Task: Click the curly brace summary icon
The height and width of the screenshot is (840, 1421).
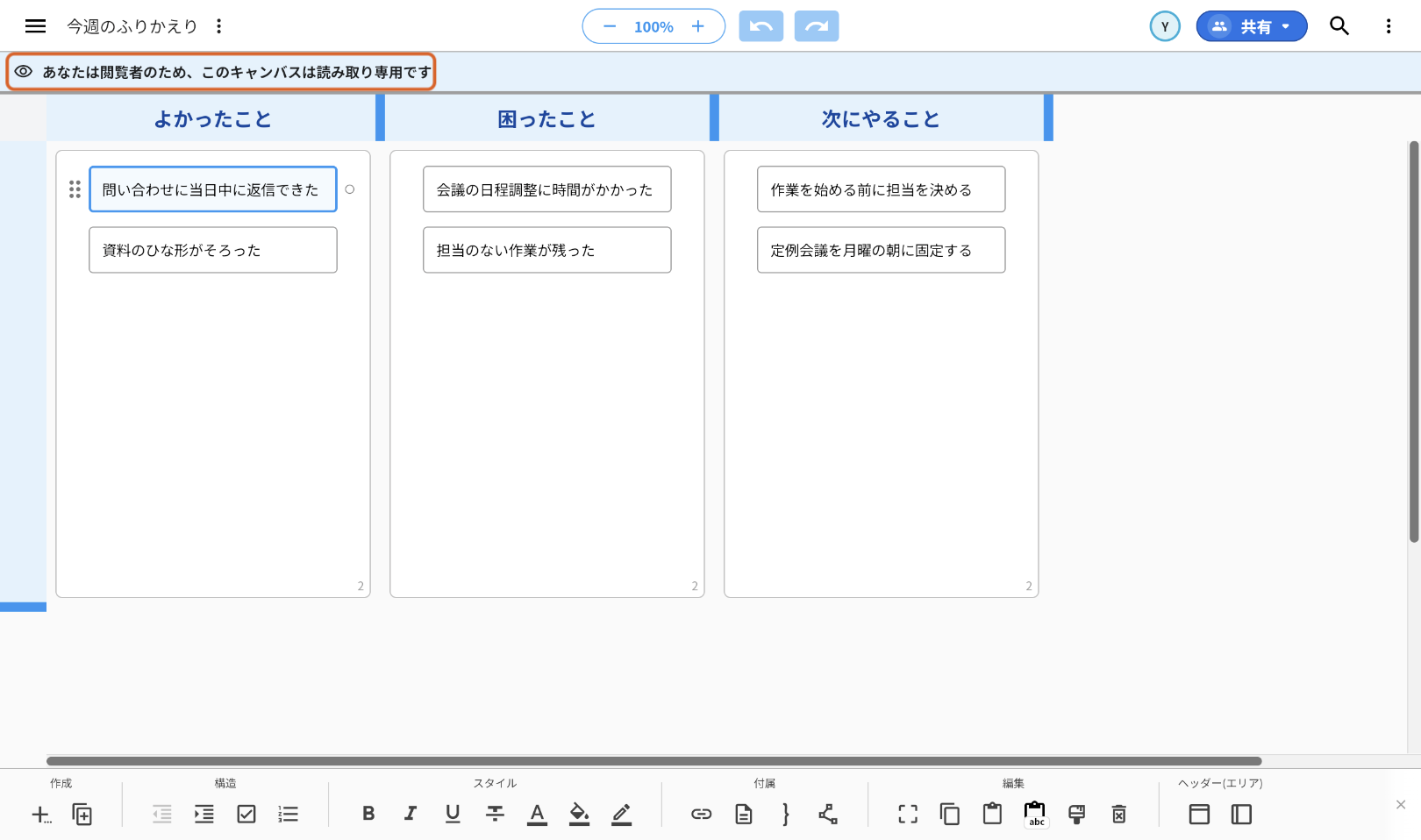Action: [x=786, y=815]
